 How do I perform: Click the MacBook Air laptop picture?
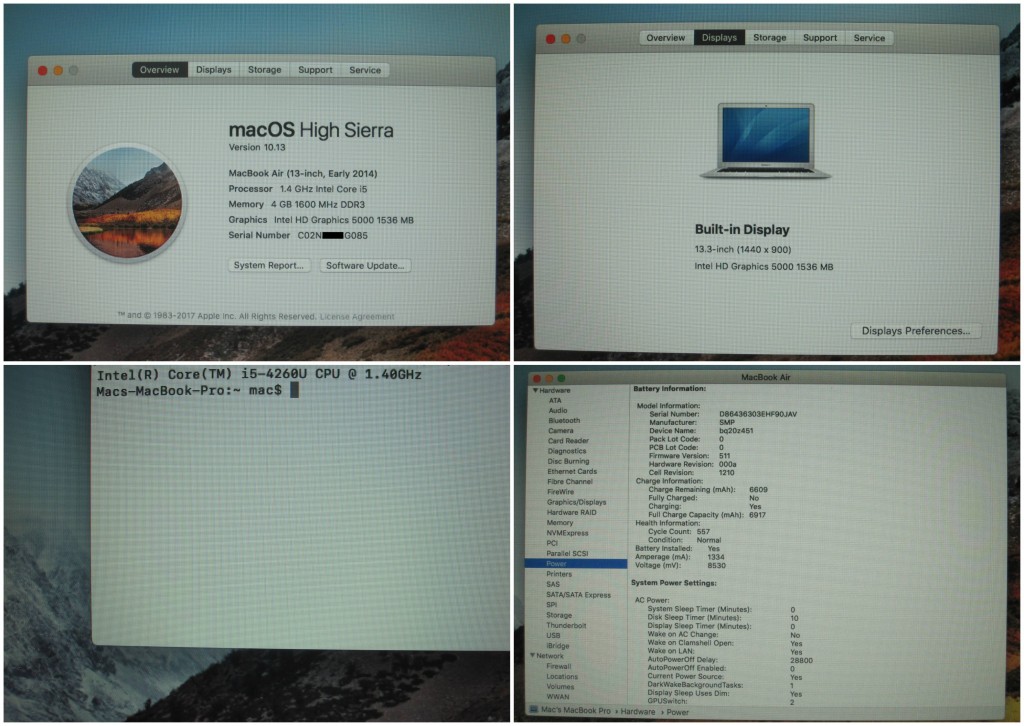point(765,140)
